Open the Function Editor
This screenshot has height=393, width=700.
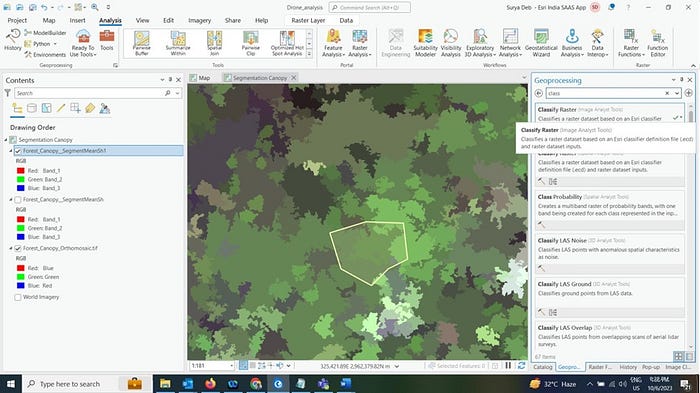click(658, 43)
